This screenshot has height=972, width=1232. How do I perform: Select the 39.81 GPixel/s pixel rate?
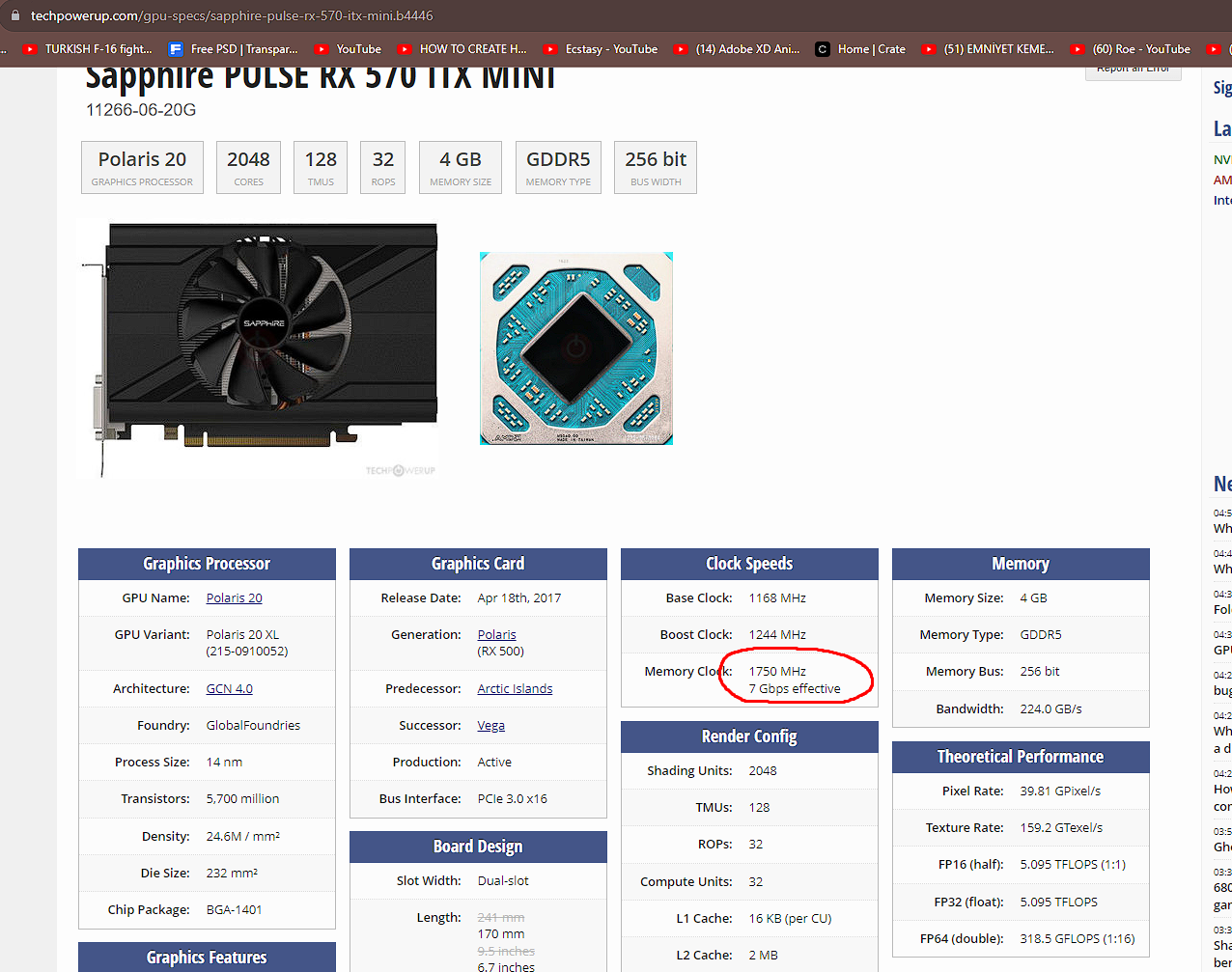point(1060,791)
